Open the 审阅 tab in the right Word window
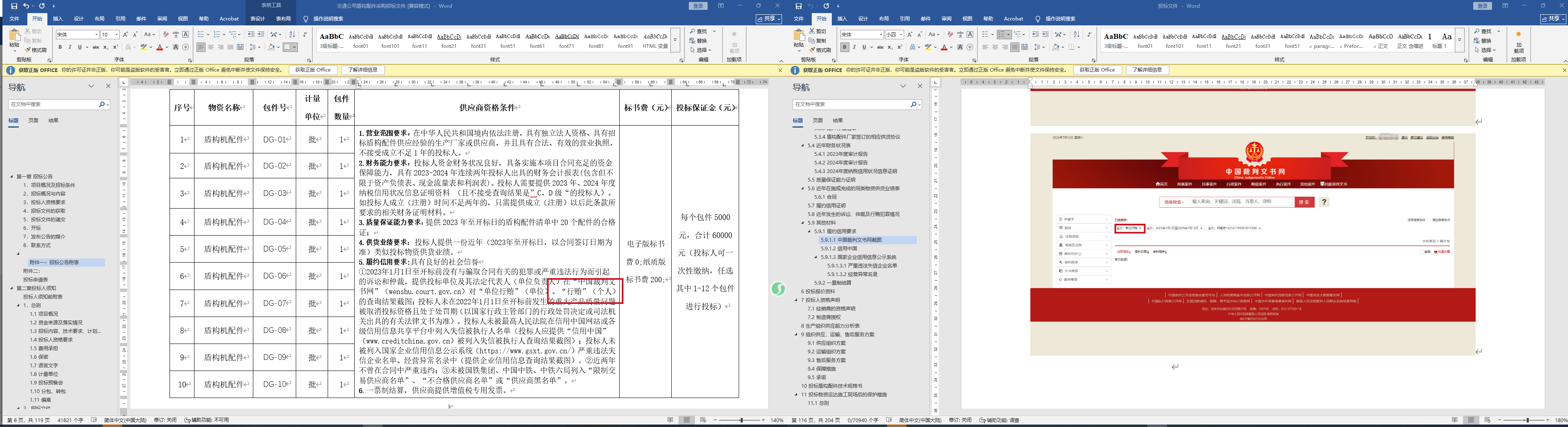Image resolution: width=1568 pixels, height=427 pixels. pyautogui.click(x=946, y=19)
